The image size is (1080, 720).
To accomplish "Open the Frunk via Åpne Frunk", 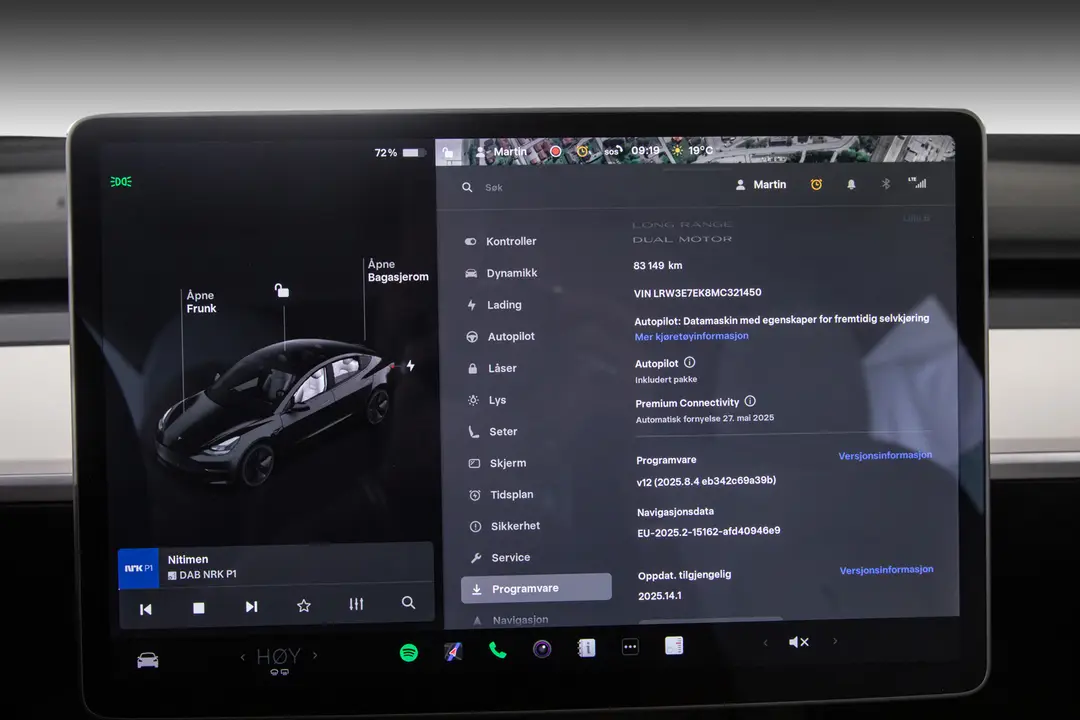I will tap(201, 302).
